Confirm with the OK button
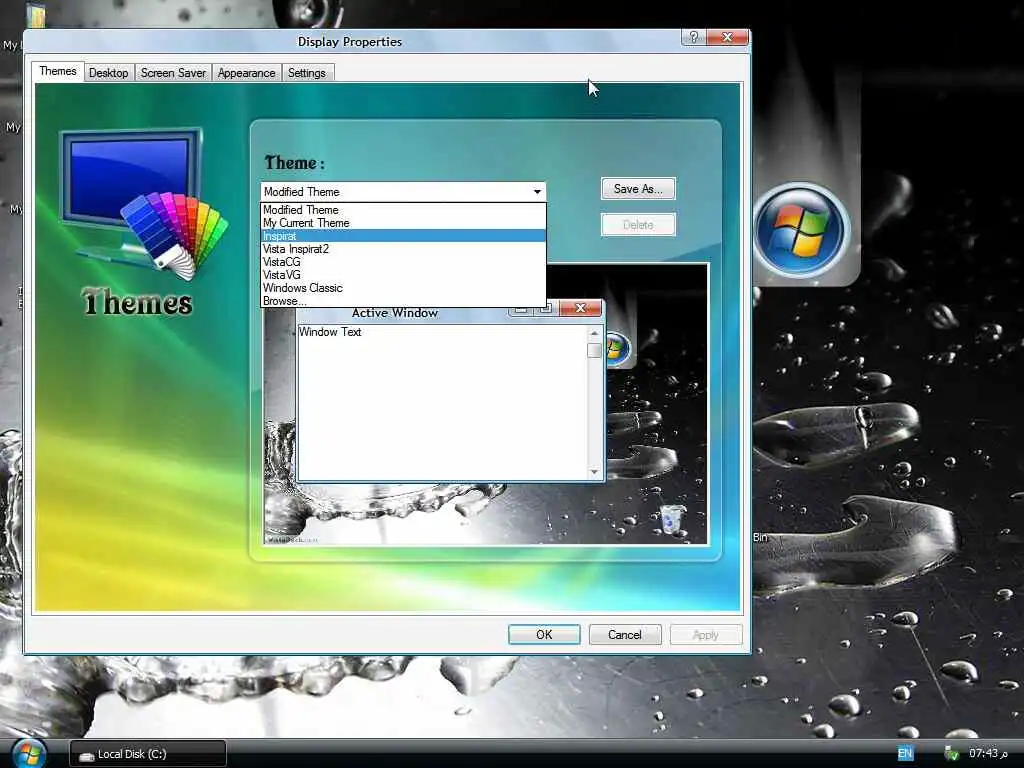1024x768 pixels. 544,635
